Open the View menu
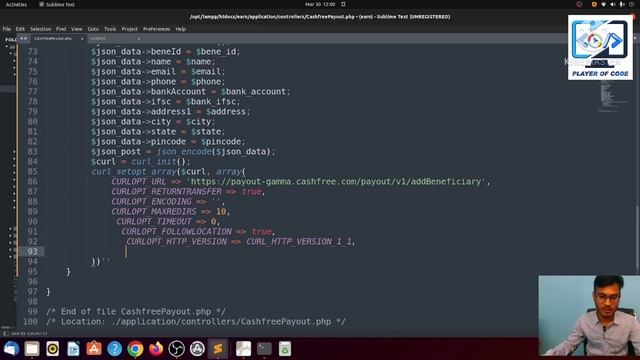 77,29
